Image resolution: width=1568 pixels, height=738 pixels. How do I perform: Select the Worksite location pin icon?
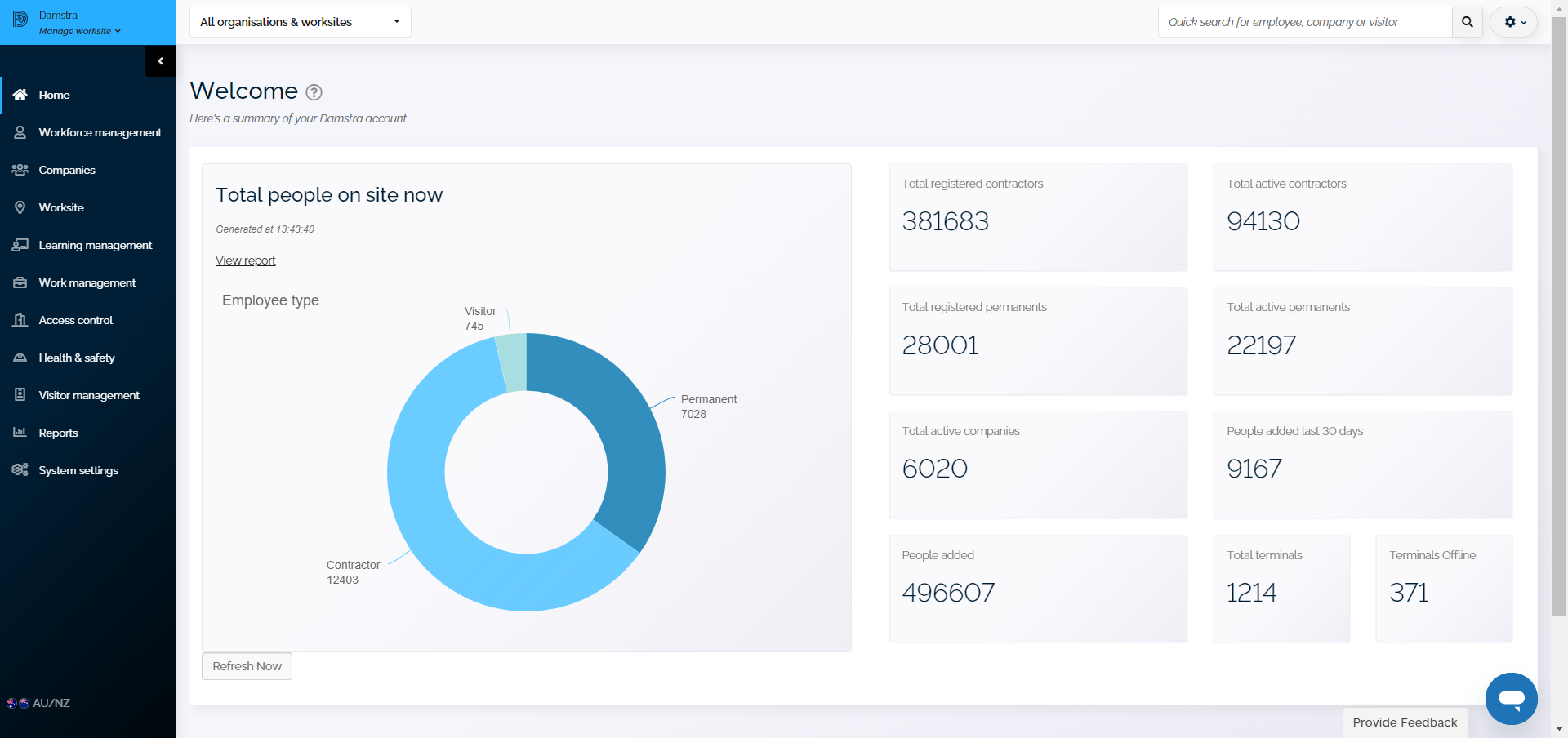[x=20, y=207]
